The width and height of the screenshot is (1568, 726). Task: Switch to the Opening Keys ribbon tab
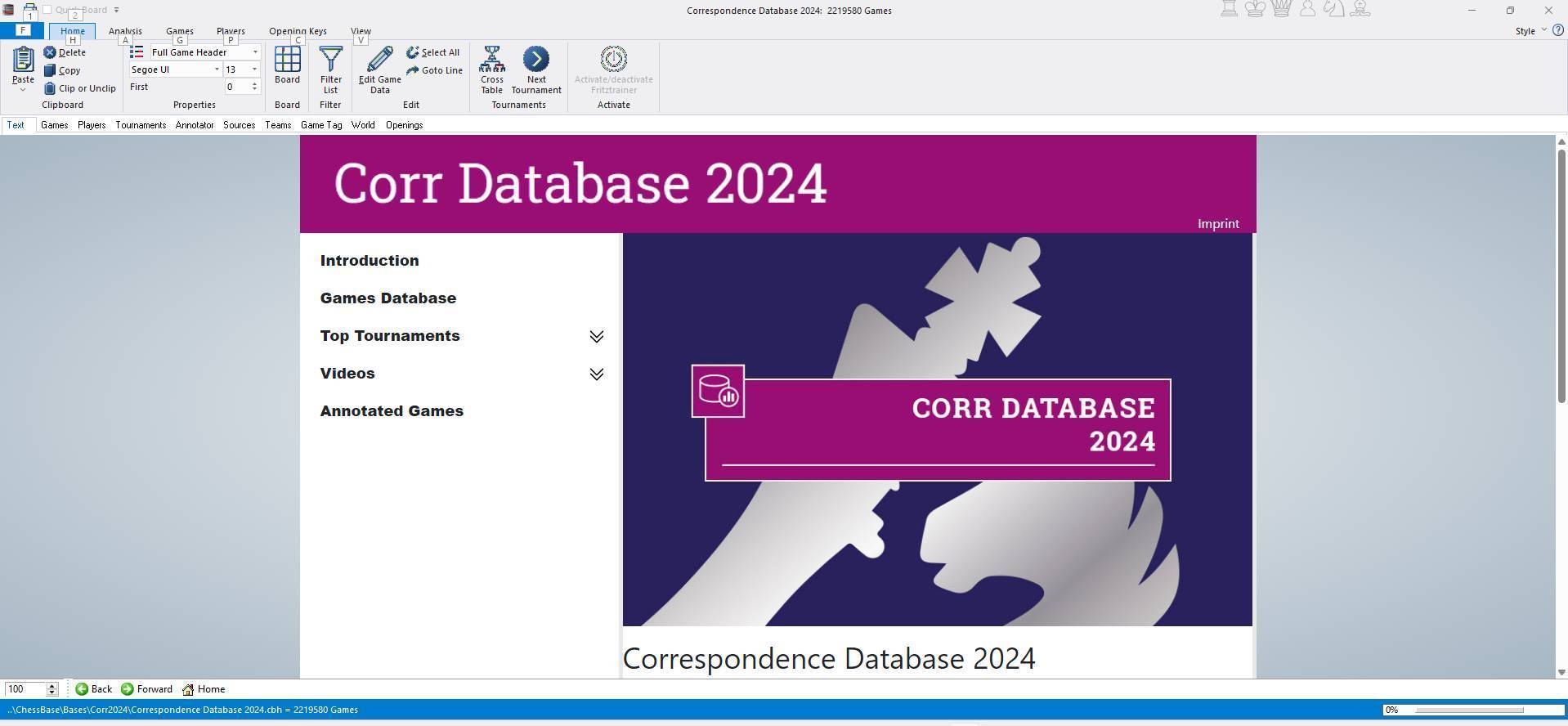[298, 31]
